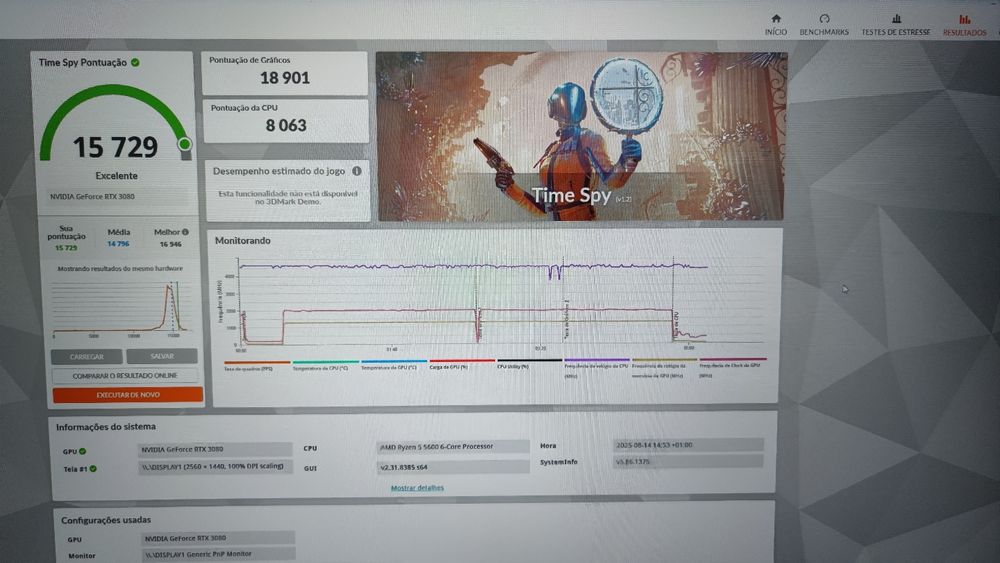
Task: Toggle the blue Temperatura da GPU legend line
Action: click(393, 361)
